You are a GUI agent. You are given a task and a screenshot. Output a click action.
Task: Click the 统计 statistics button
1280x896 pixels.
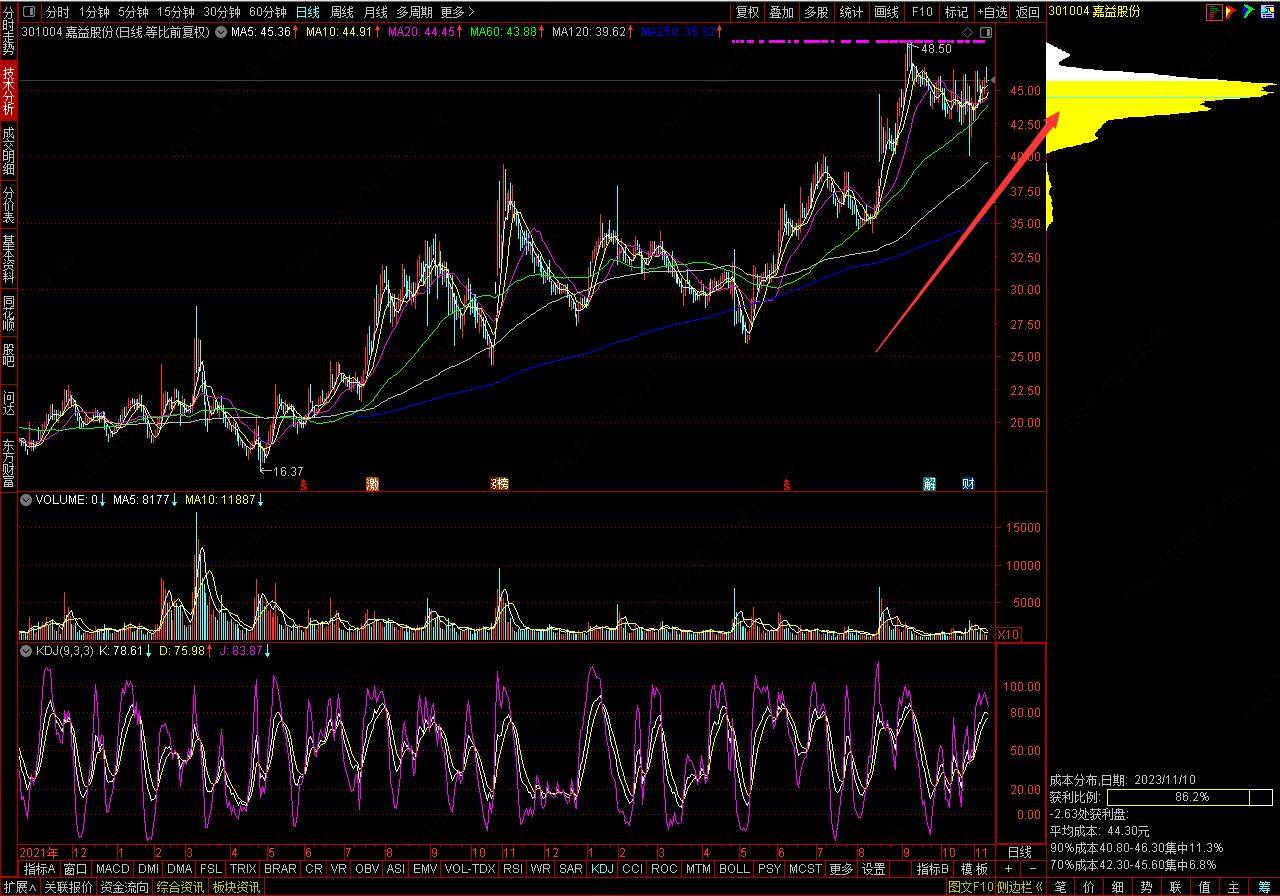point(851,12)
